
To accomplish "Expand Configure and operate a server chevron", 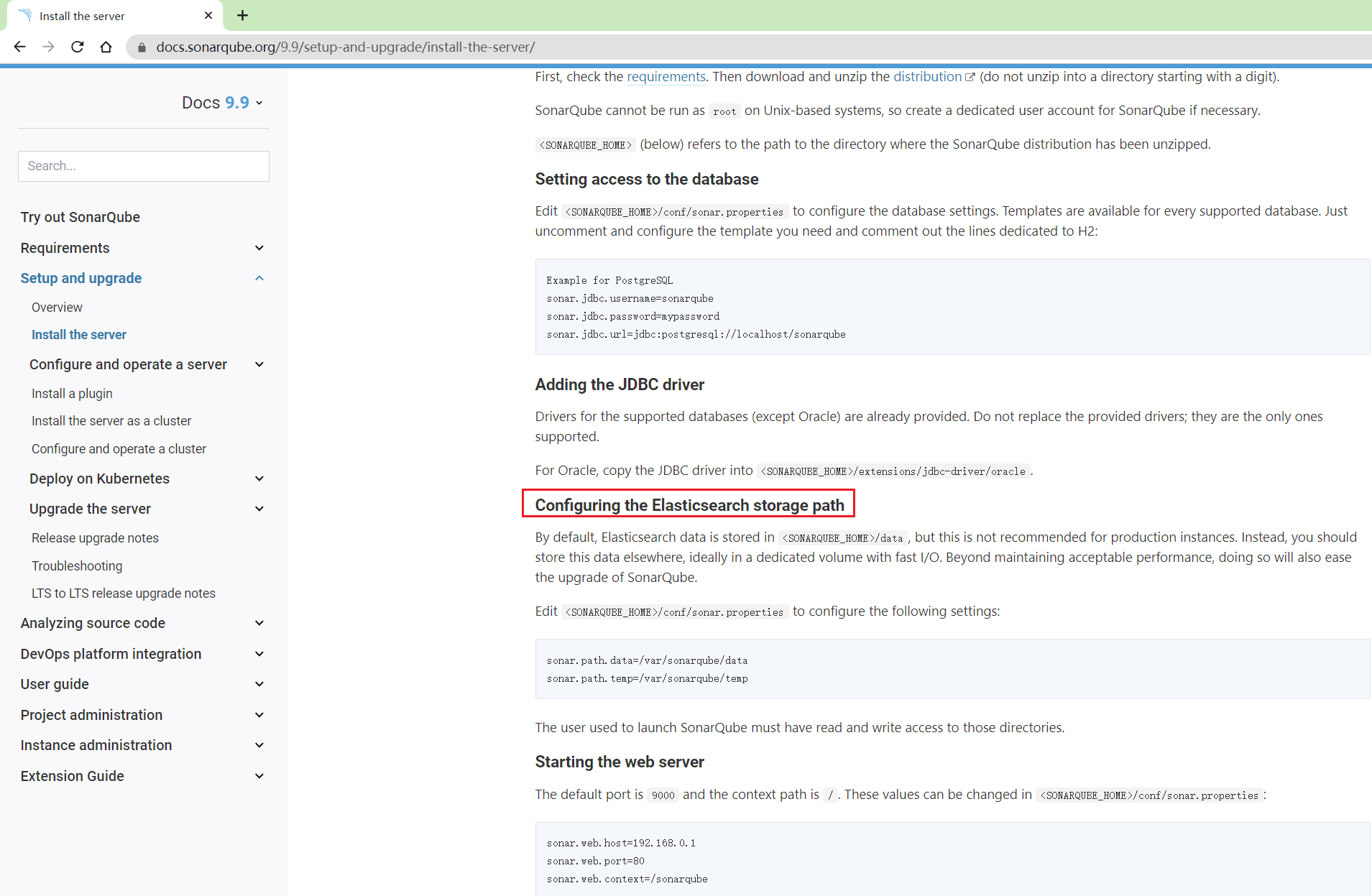I will pyautogui.click(x=259, y=364).
